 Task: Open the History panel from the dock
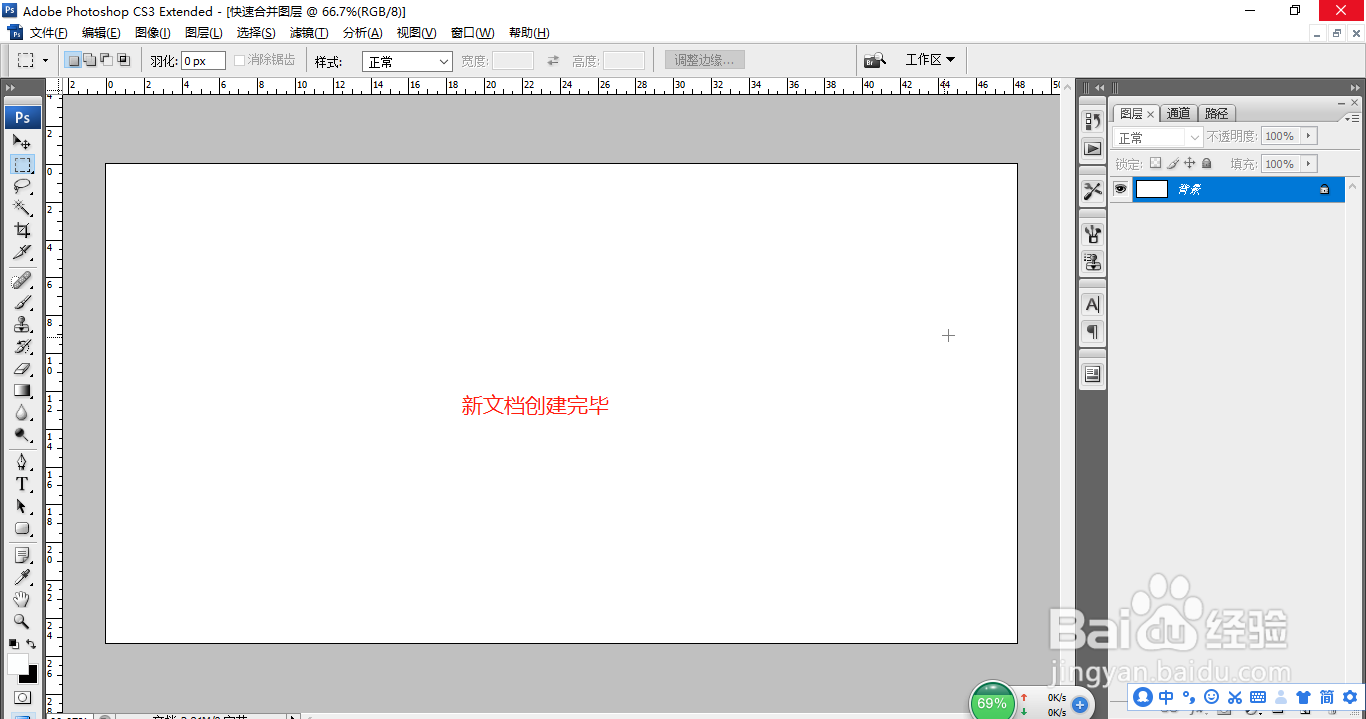pyautogui.click(x=1093, y=121)
